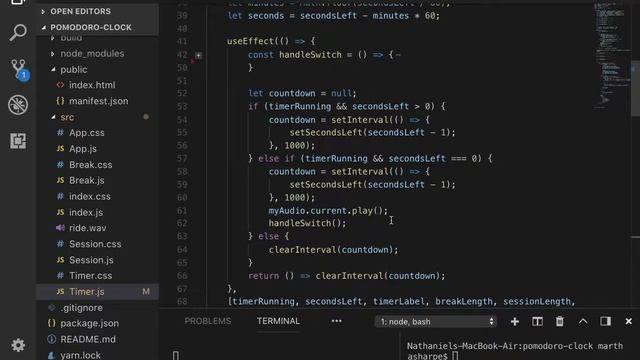Open the Extensions view icon

tap(18, 141)
